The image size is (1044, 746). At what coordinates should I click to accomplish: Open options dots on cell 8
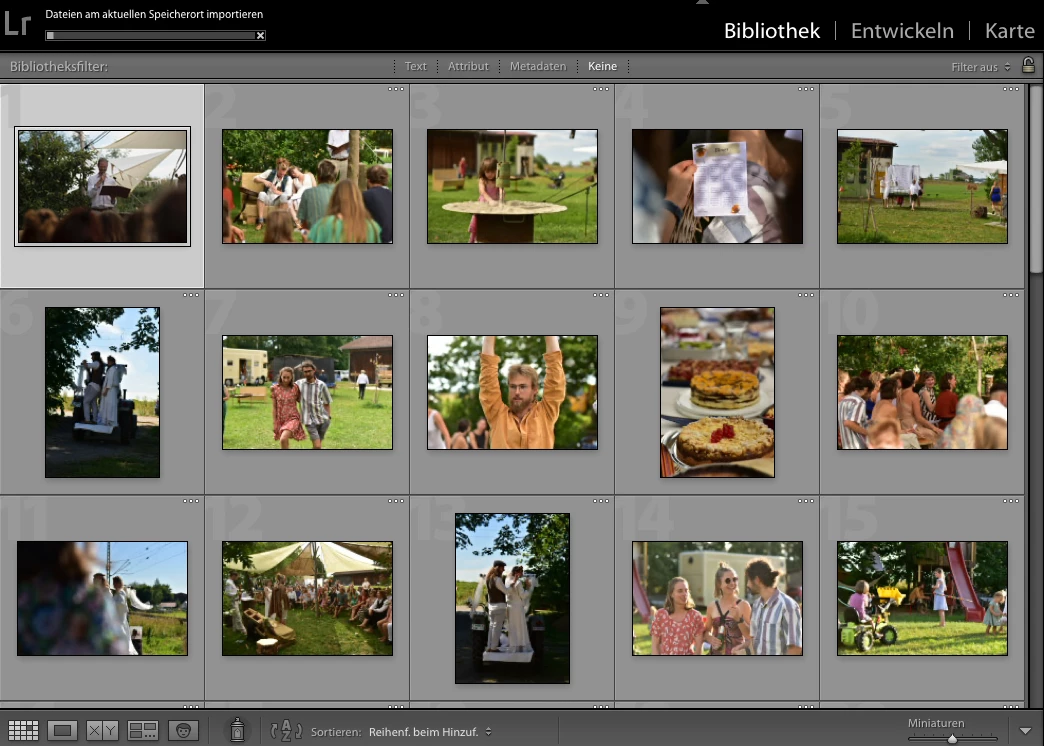[x=601, y=294]
